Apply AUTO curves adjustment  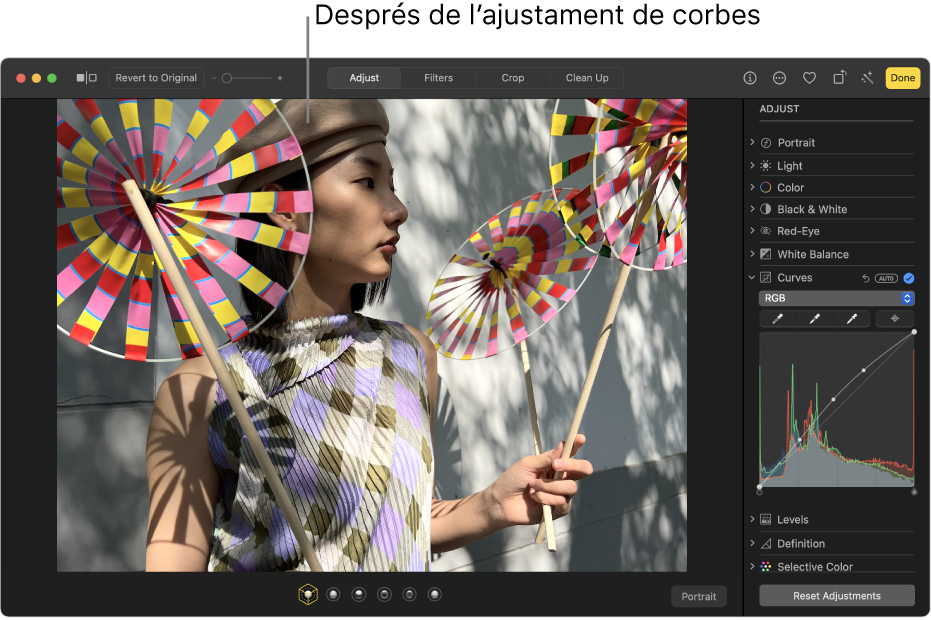886,278
